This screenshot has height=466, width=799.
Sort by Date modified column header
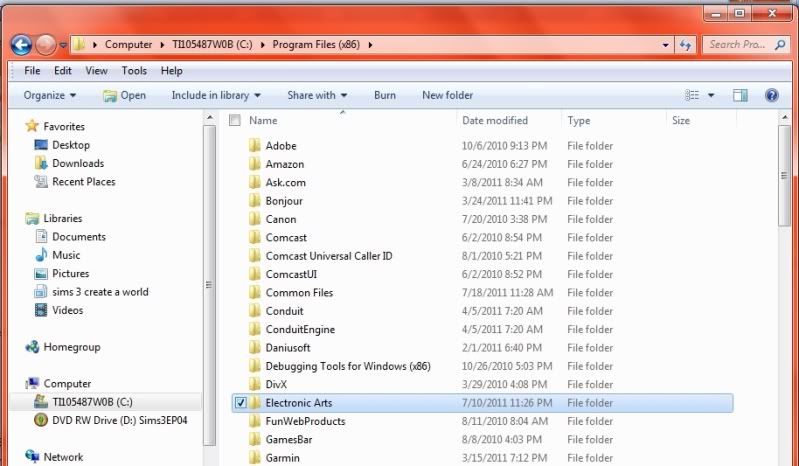[495, 121]
